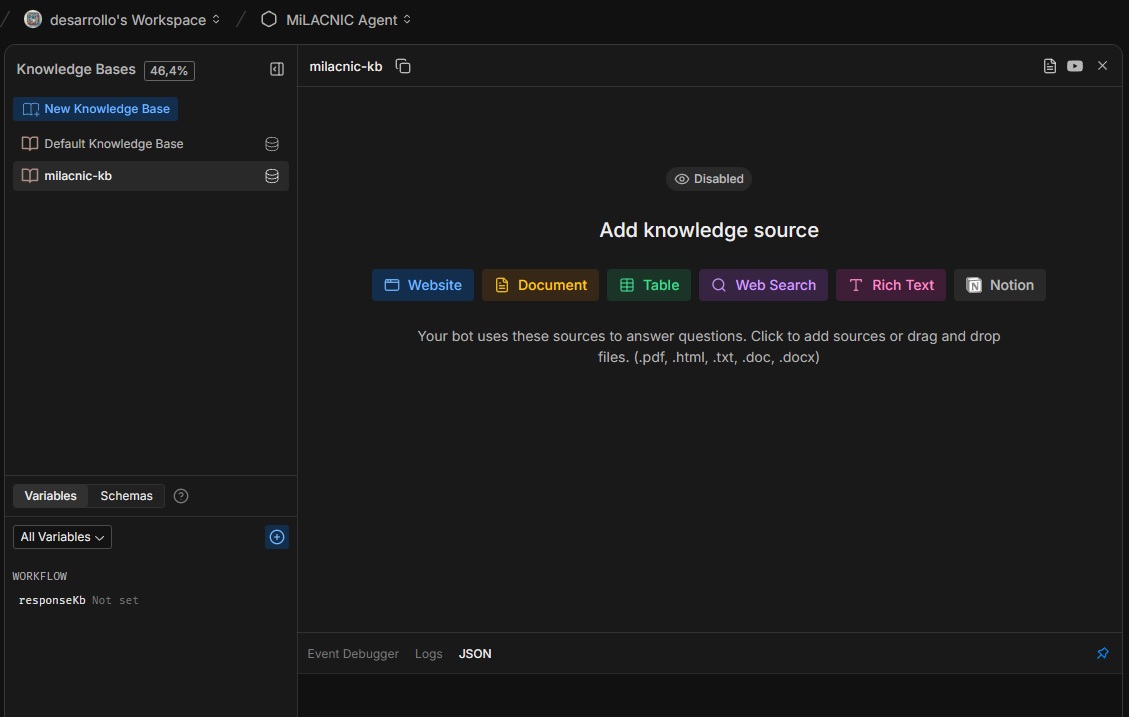The image size is (1129, 717).
Task: Expand the All Variables dropdown
Action: coord(62,537)
